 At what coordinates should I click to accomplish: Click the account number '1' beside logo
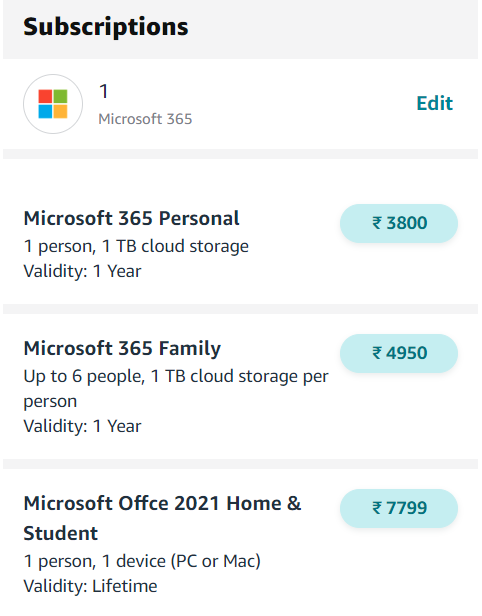[104, 91]
